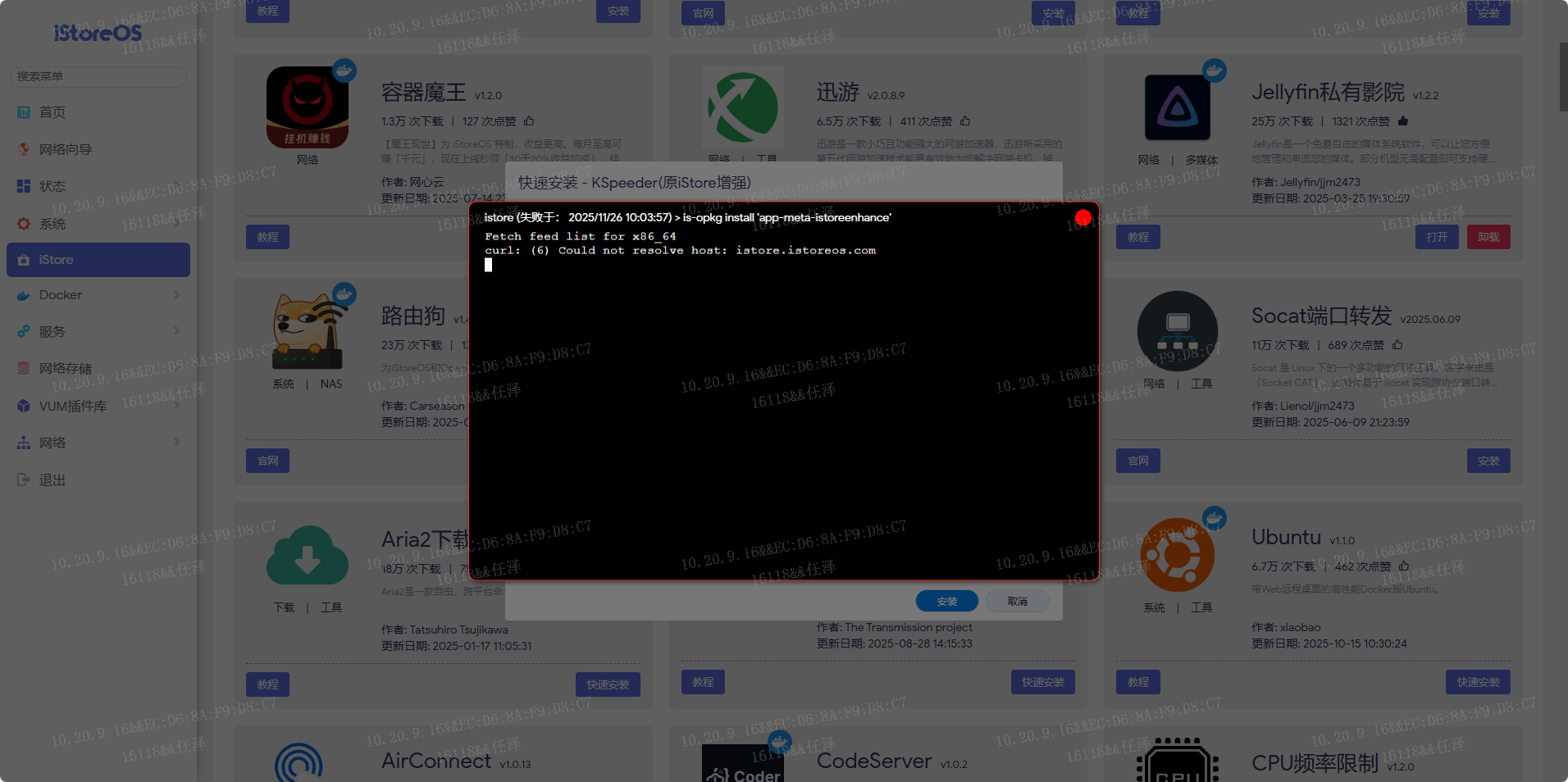Click the 系统 tag under 路由狗
The height and width of the screenshot is (782, 1568).
tap(284, 384)
